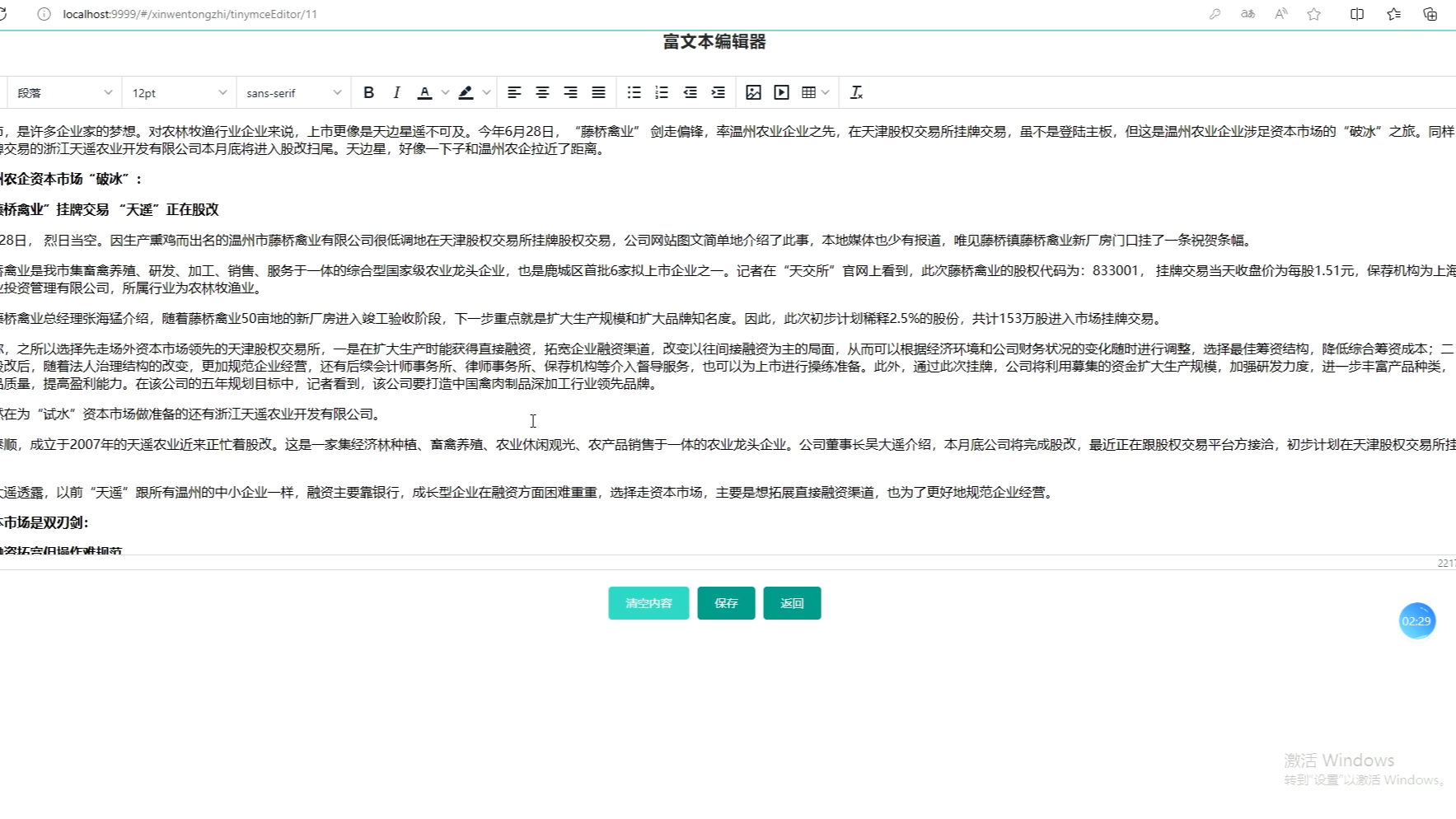The height and width of the screenshot is (819, 1456).
Task: View site information icon in address bar
Action: pos(44,14)
